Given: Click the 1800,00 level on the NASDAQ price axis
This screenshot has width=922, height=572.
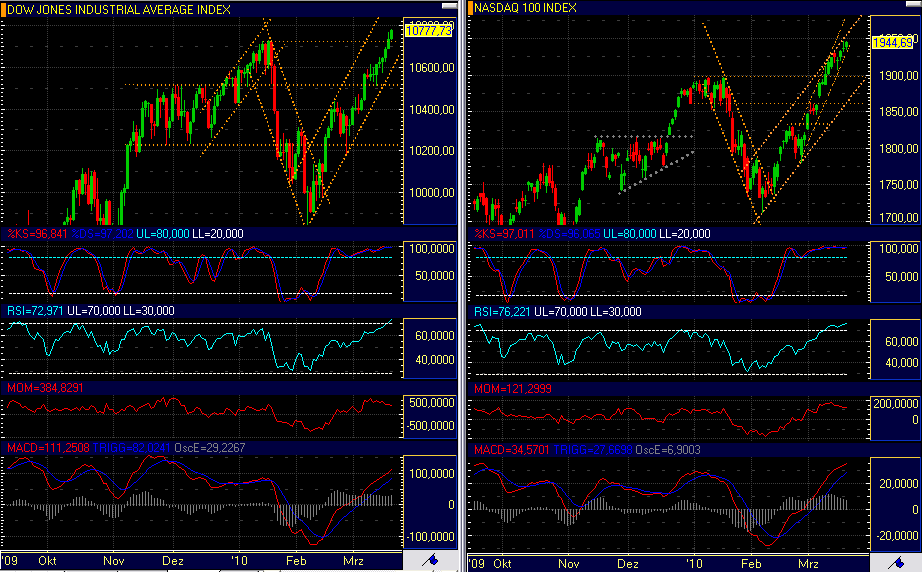Looking at the screenshot, I should (x=898, y=149).
